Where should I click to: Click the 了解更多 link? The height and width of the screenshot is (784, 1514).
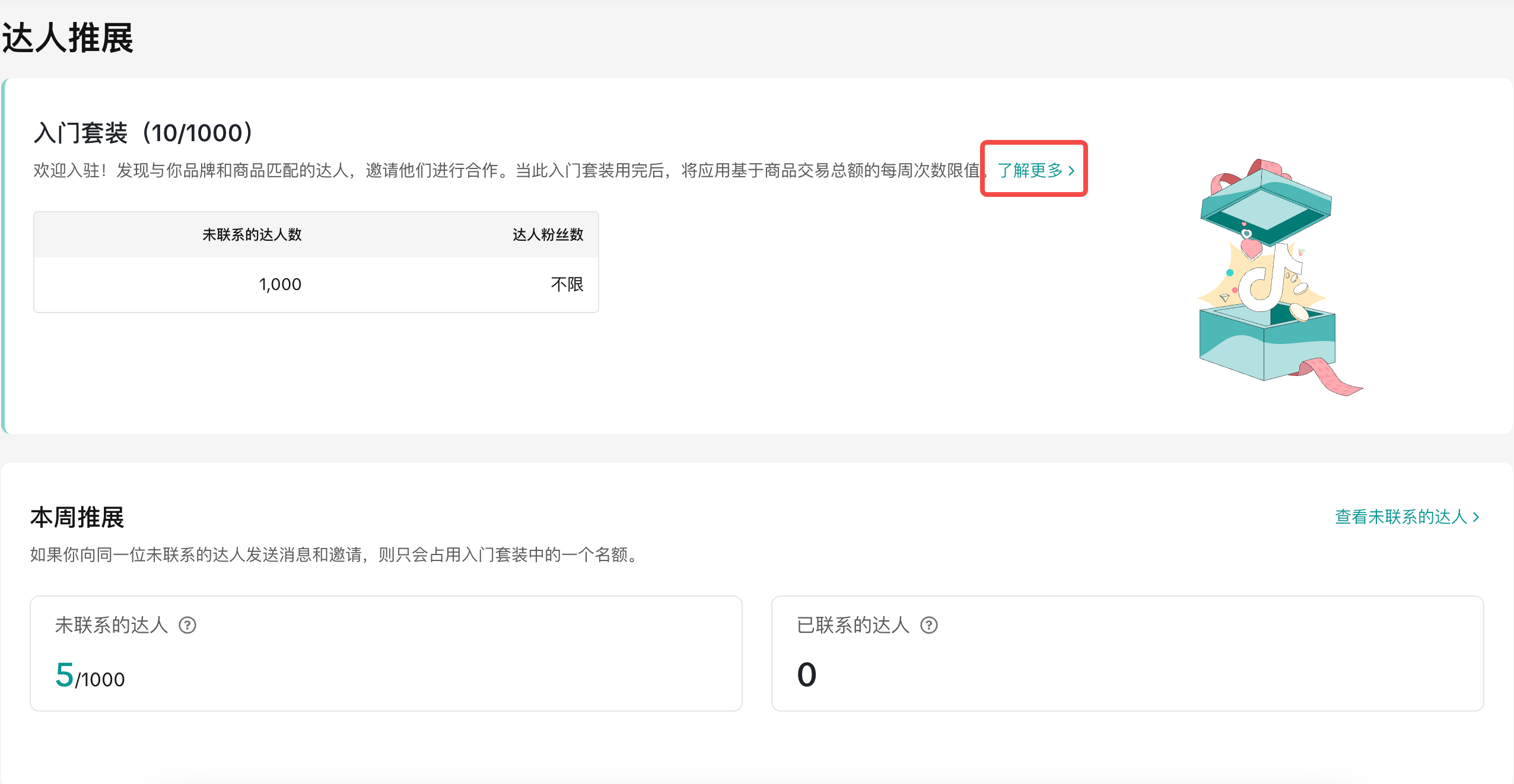[1030, 170]
